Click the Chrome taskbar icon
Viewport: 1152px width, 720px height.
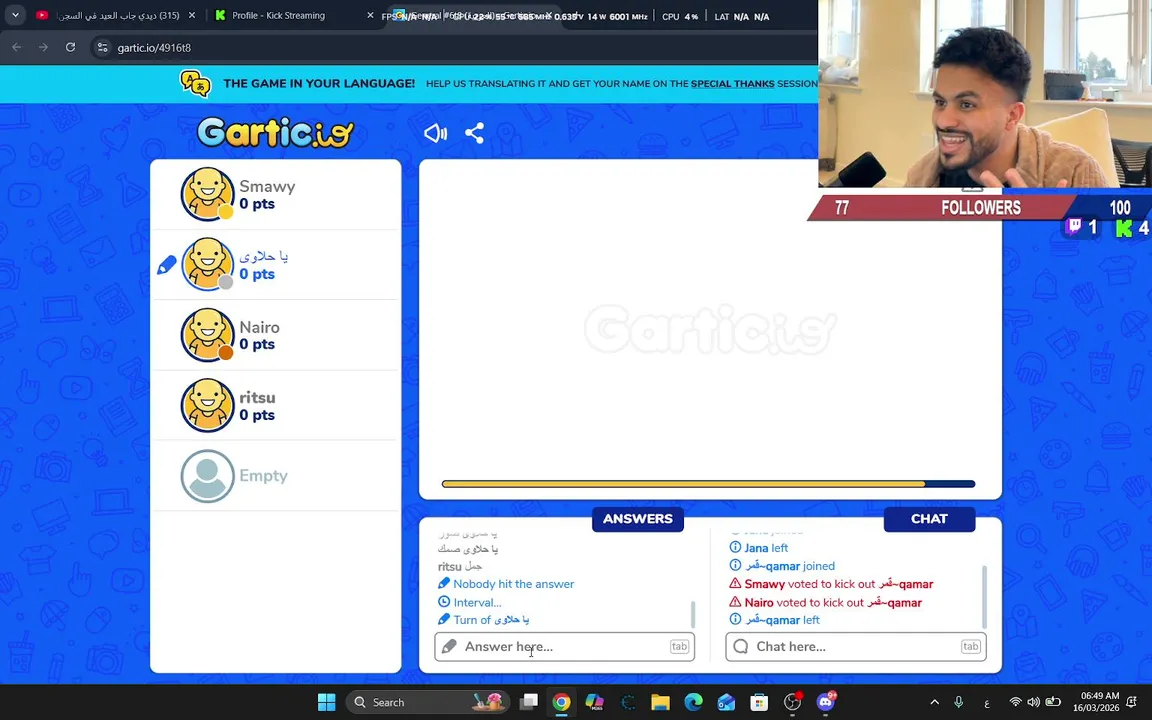pos(561,702)
